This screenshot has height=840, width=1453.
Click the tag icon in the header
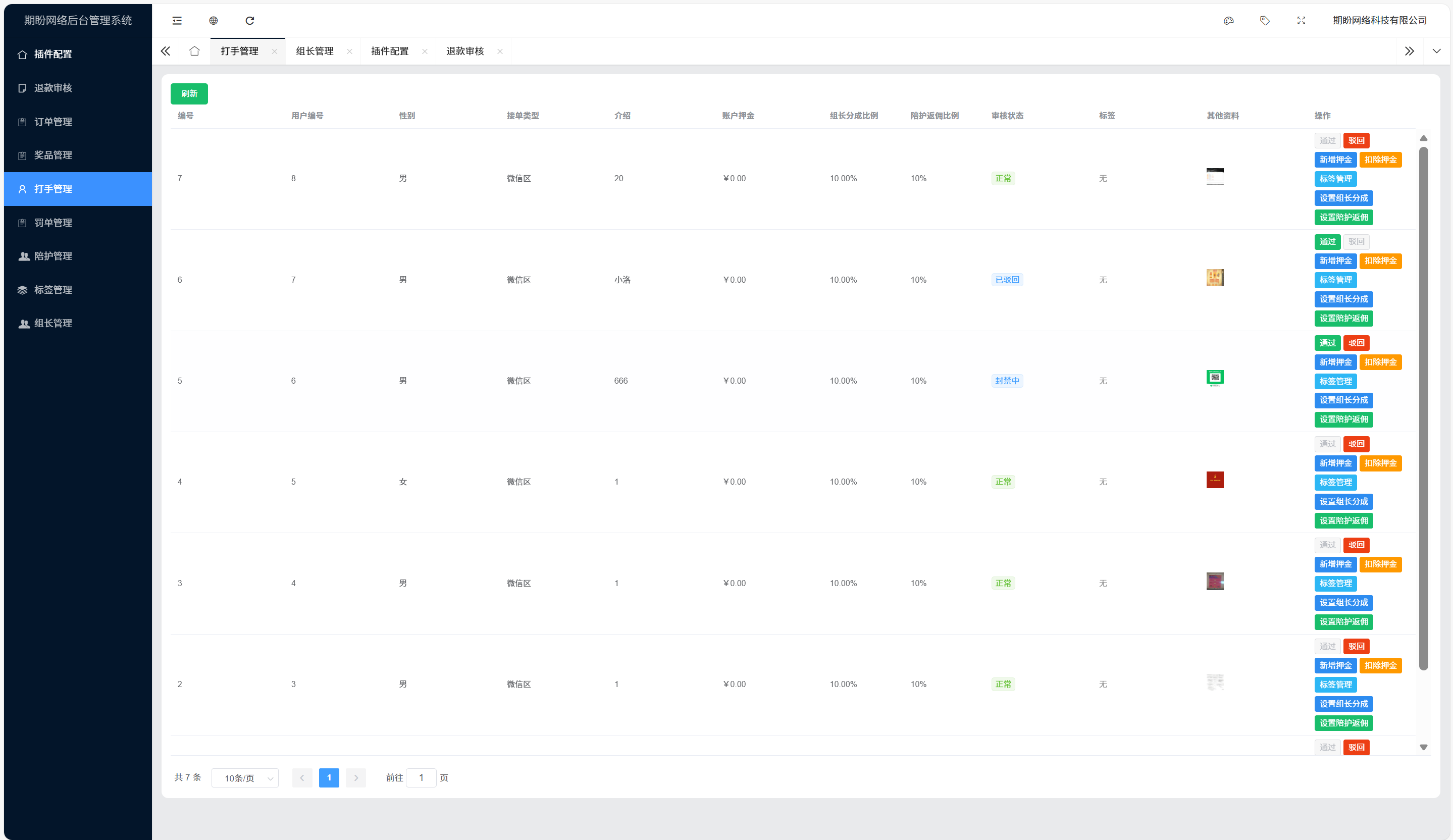pos(1265,21)
